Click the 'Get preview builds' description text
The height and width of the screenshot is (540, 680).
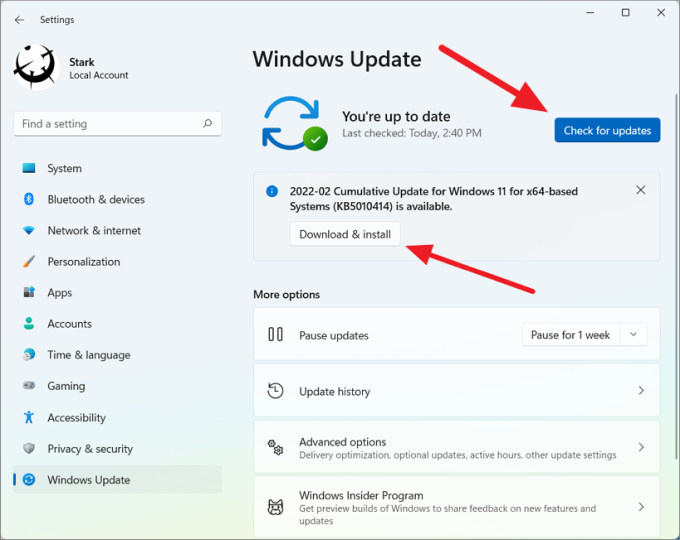click(447, 514)
